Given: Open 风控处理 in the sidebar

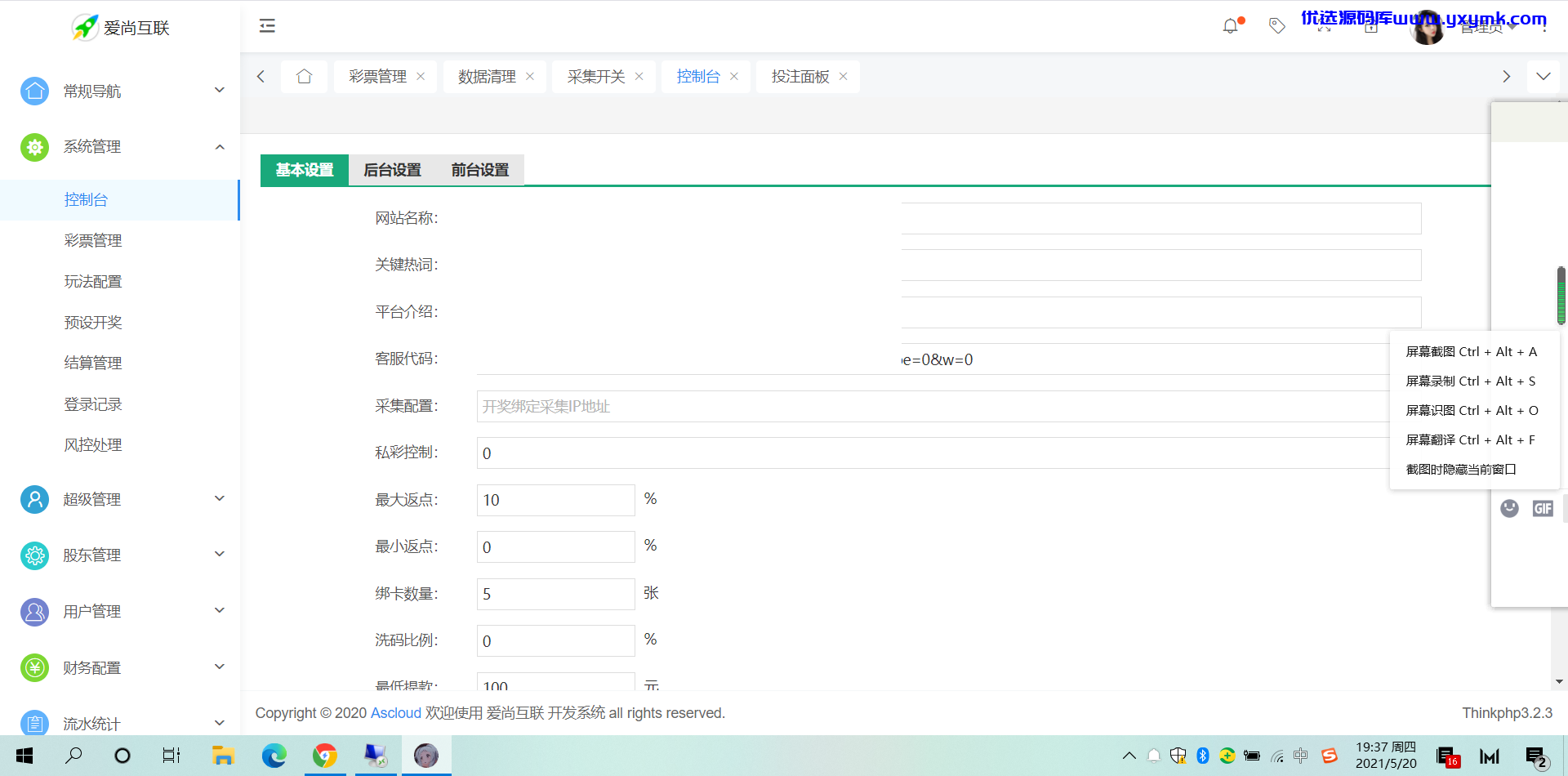Looking at the screenshot, I should click(x=119, y=445).
